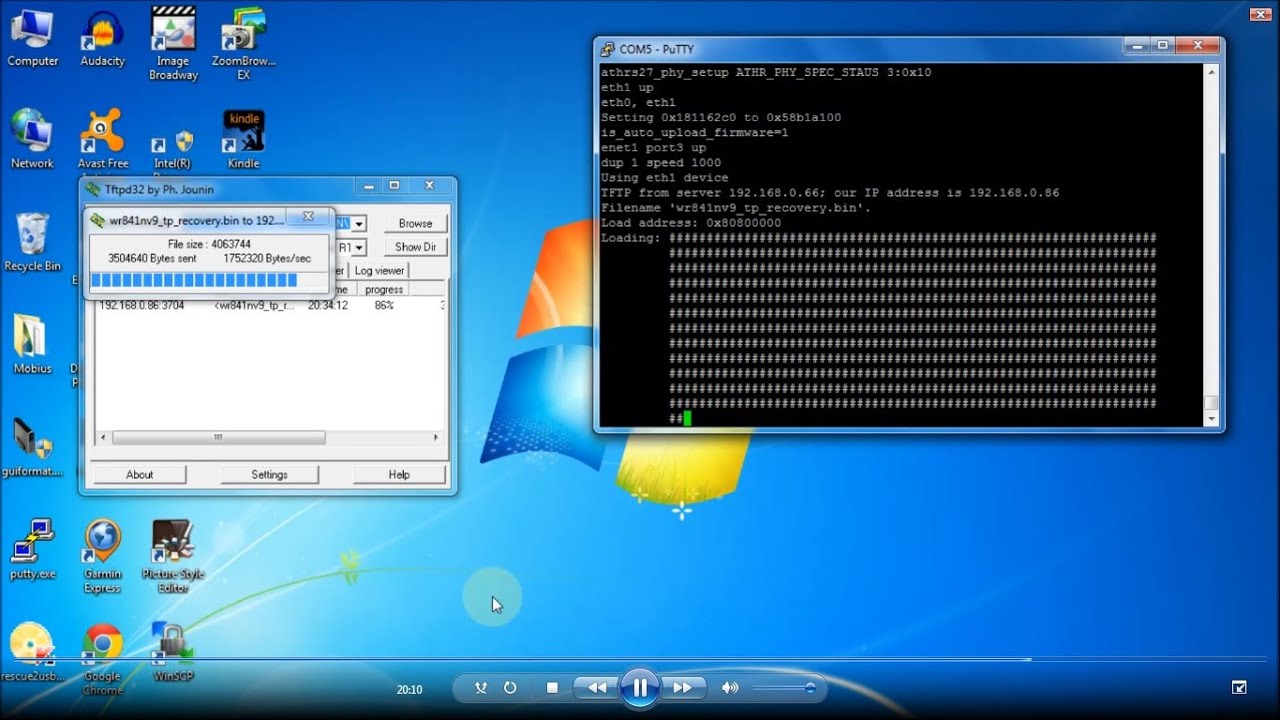Click the Tftpd32 horizontal scrollbar thumb
The image size is (1280, 720).
point(218,438)
